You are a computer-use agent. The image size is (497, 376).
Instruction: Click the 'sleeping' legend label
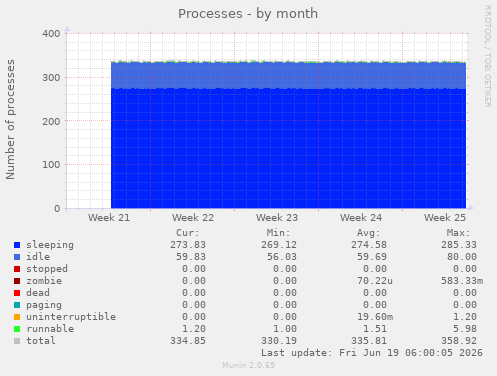[x=50, y=245]
